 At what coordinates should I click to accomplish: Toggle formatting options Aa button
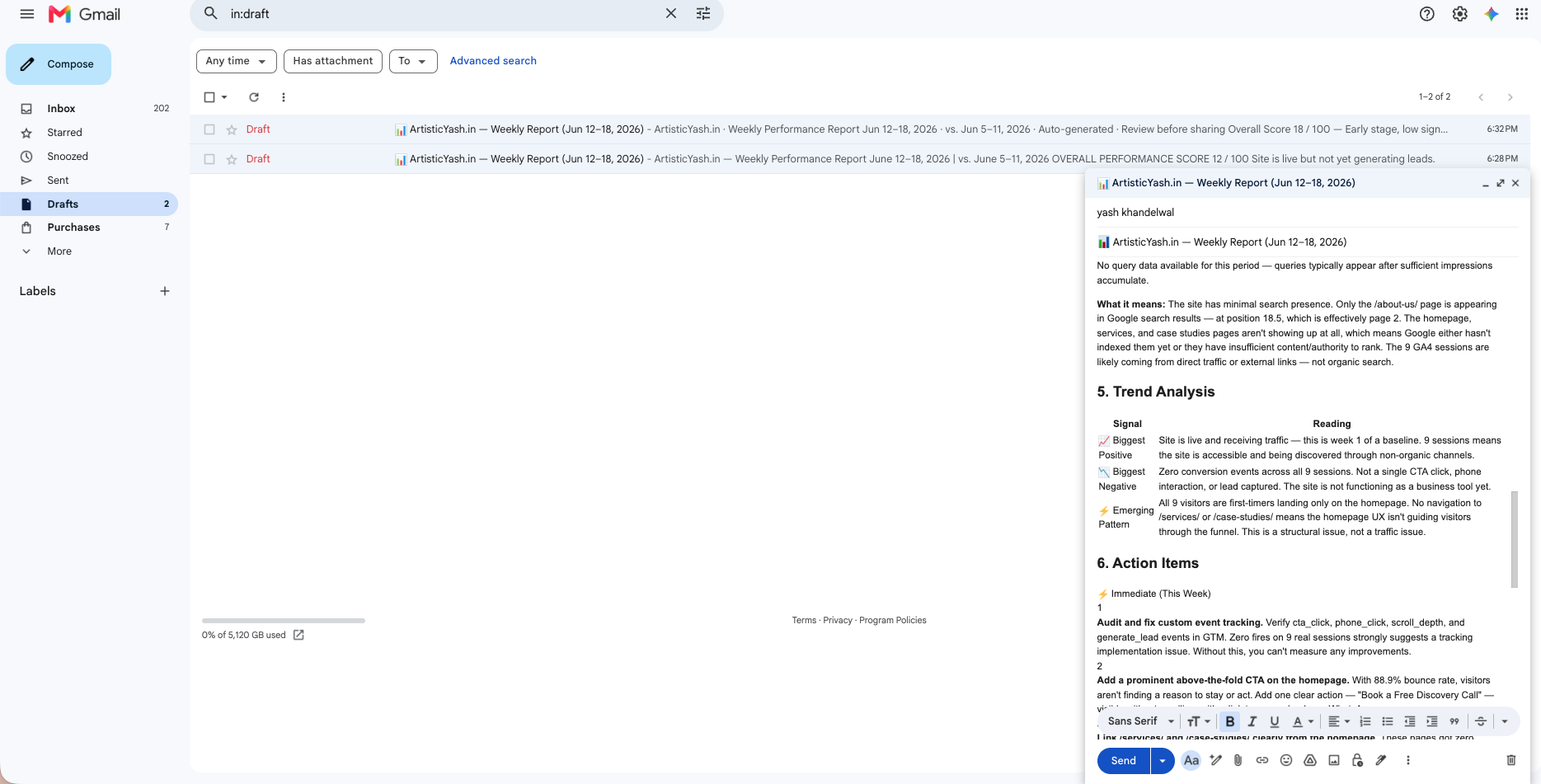(1191, 760)
